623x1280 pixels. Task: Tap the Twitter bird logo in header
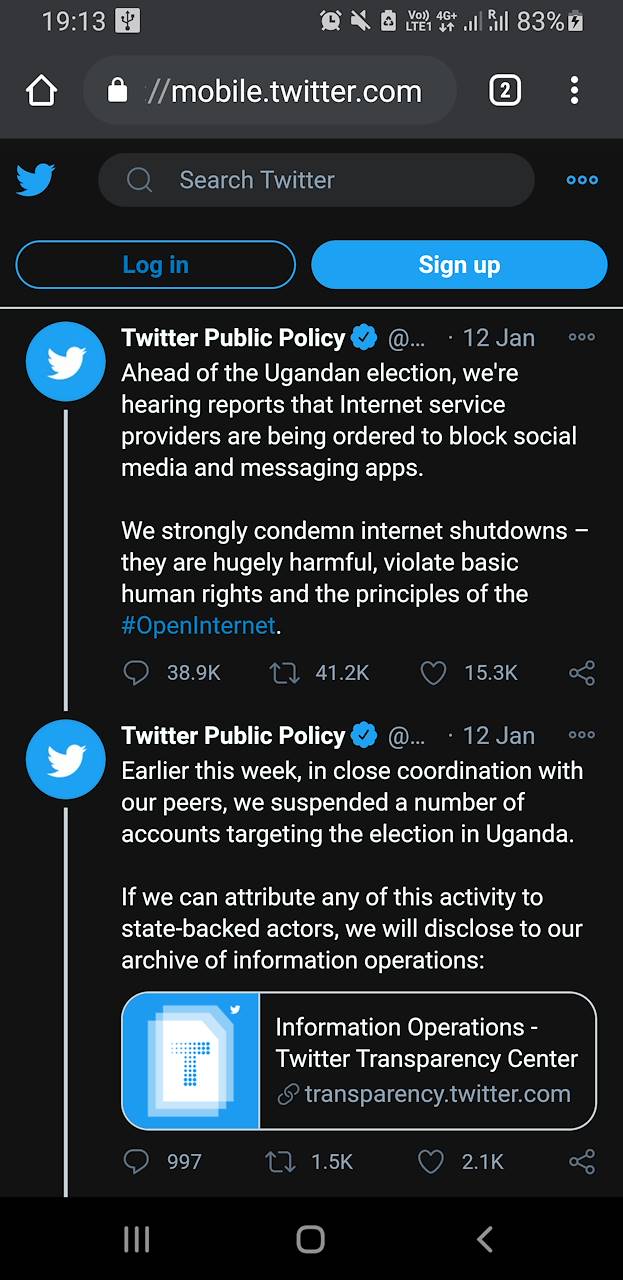coord(36,180)
